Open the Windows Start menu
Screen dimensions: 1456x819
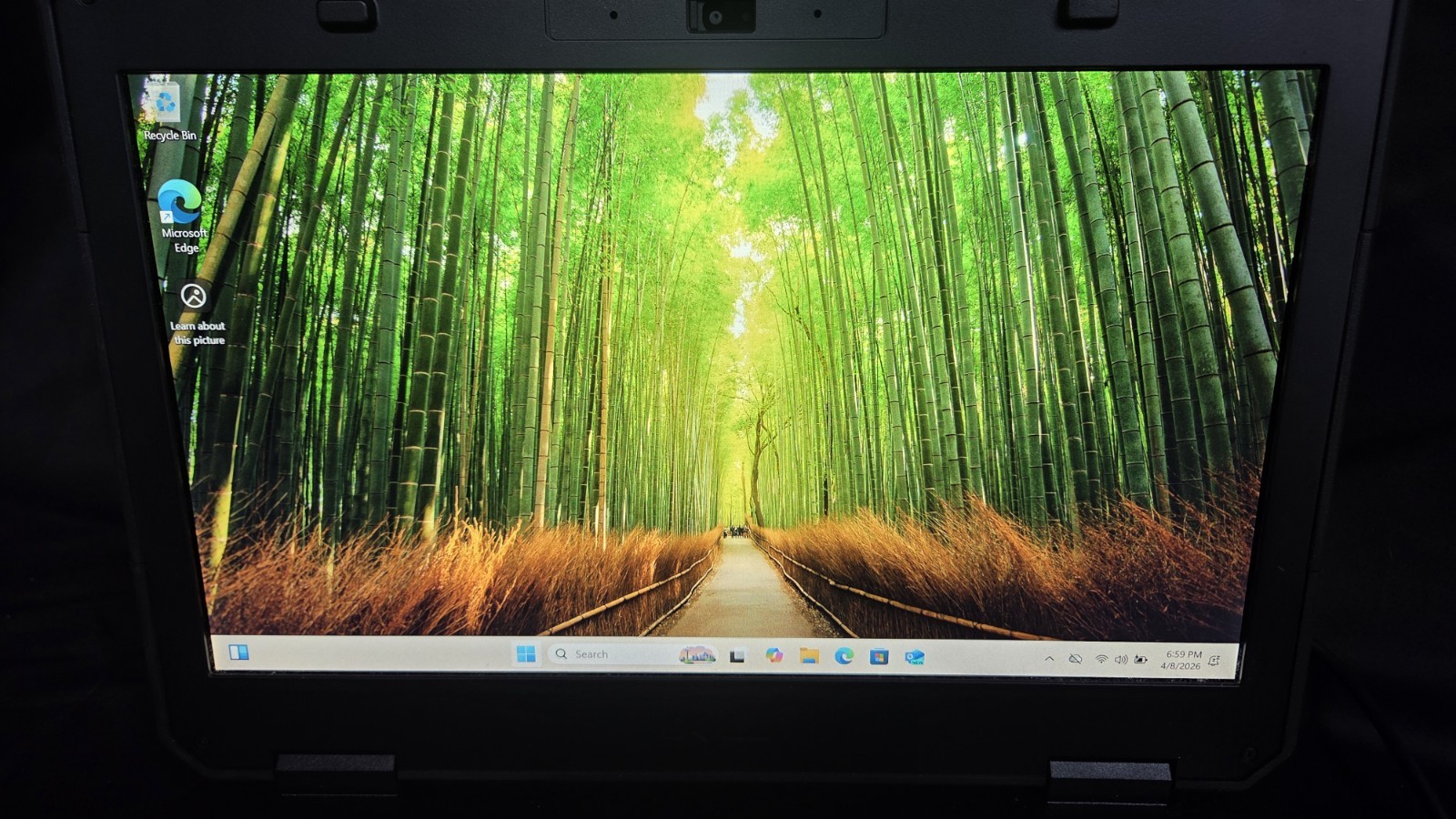pos(526,654)
